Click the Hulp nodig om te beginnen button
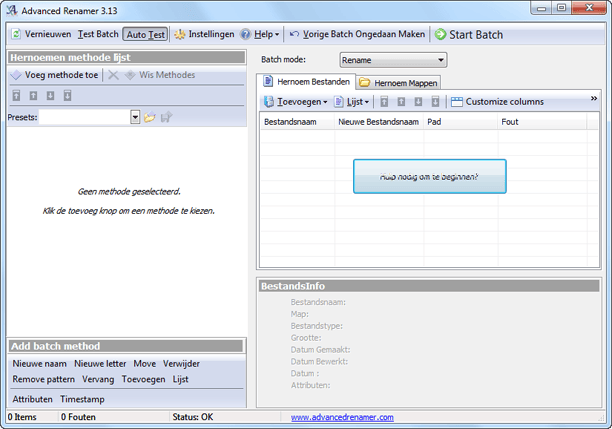 [x=430, y=176]
